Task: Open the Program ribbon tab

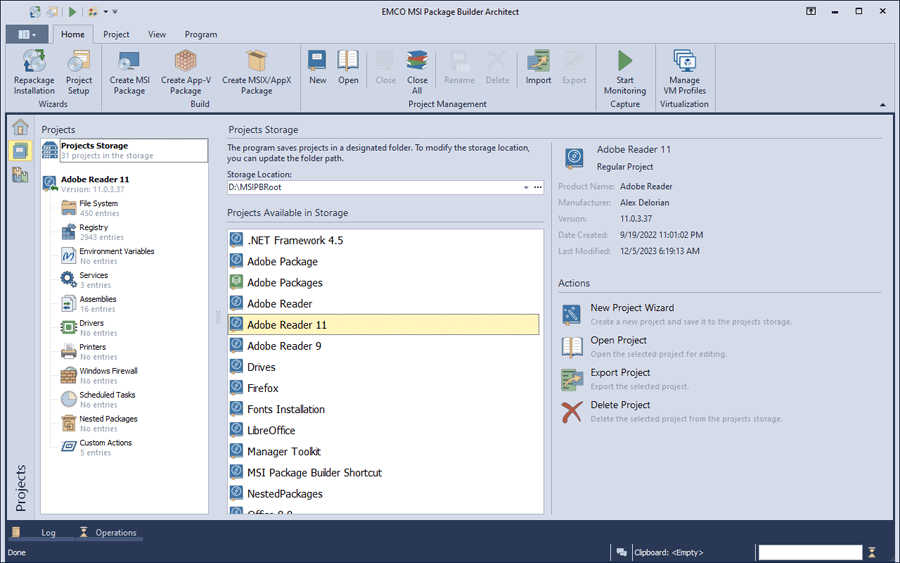Action: point(201,34)
